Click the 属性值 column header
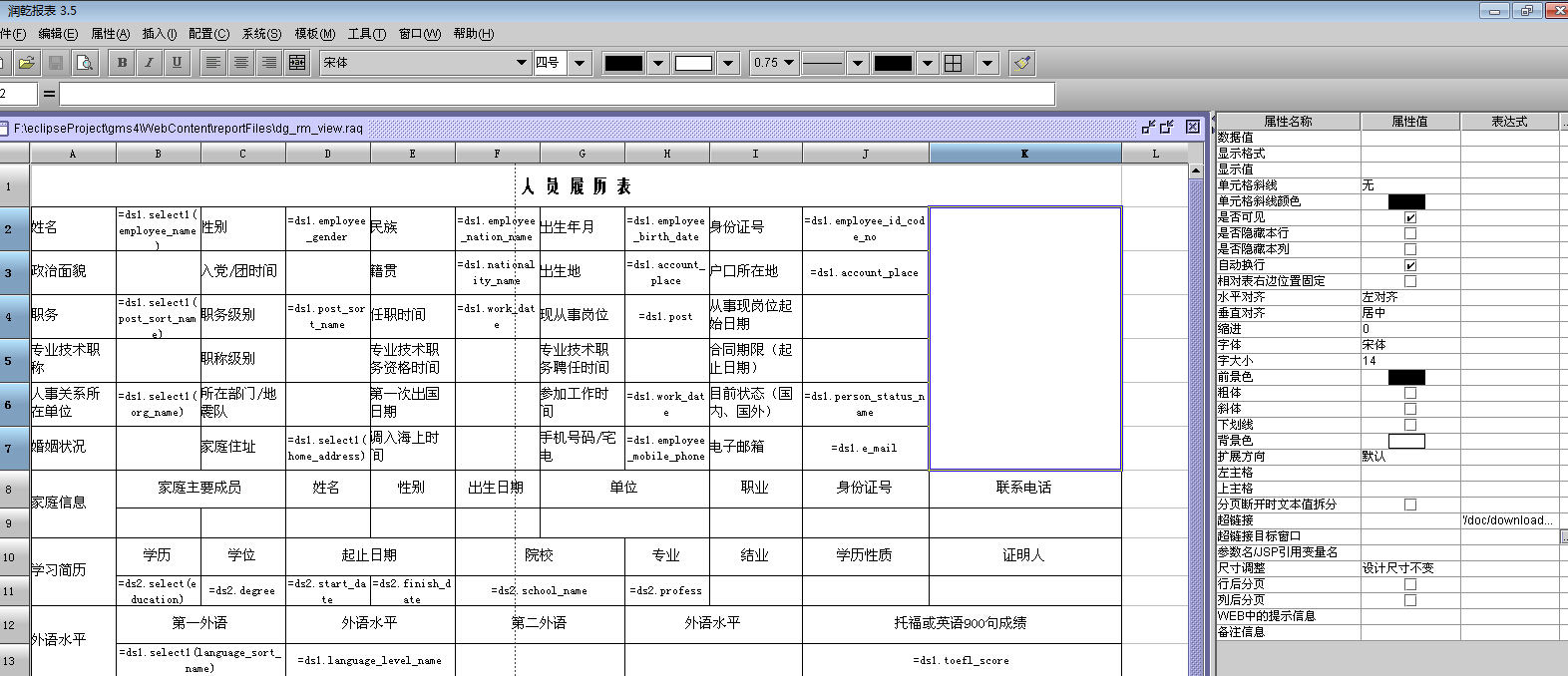The height and width of the screenshot is (676, 1568). [x=1409, y=122]
